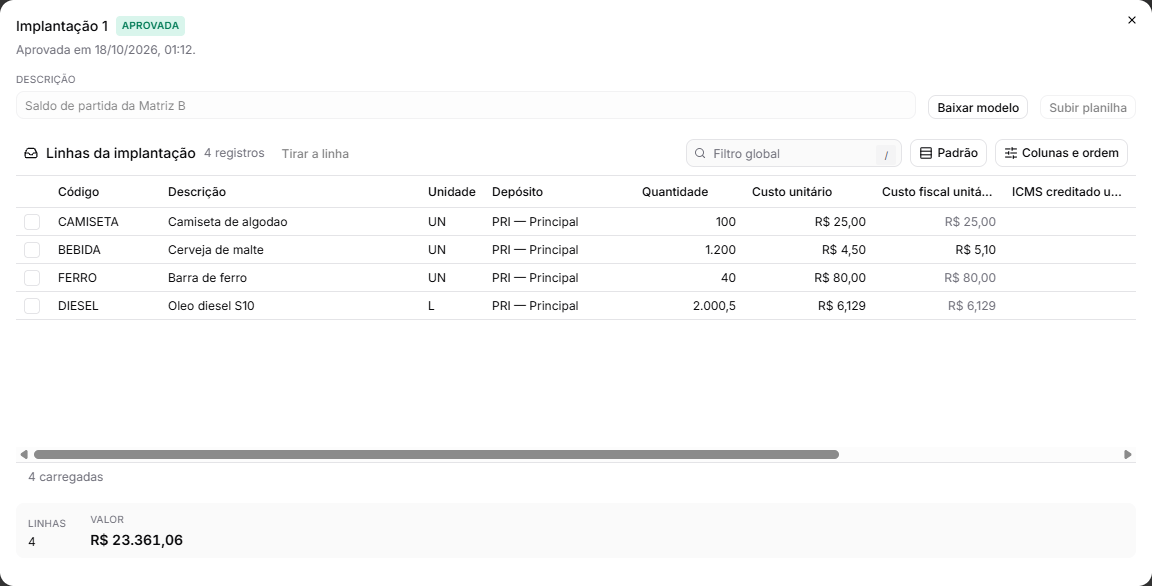1152x586 pixels.
Task: Click the total value R$ 23.361,06
Action: (137, 540)
